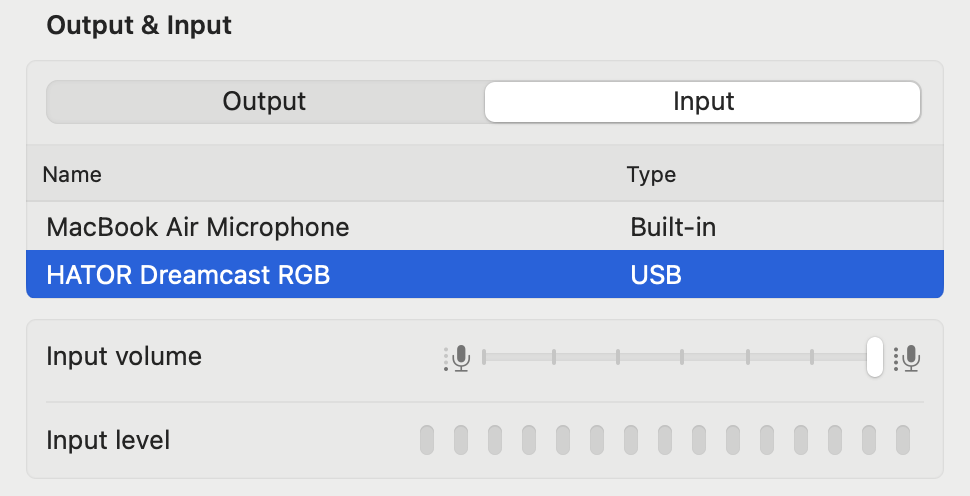Click the first Input level indicator bar

point(427,439)
